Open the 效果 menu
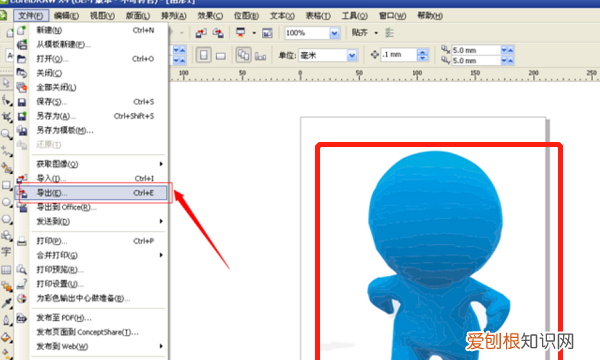The width and height of the screenshot is (600, 360). [x=210, y=16]
